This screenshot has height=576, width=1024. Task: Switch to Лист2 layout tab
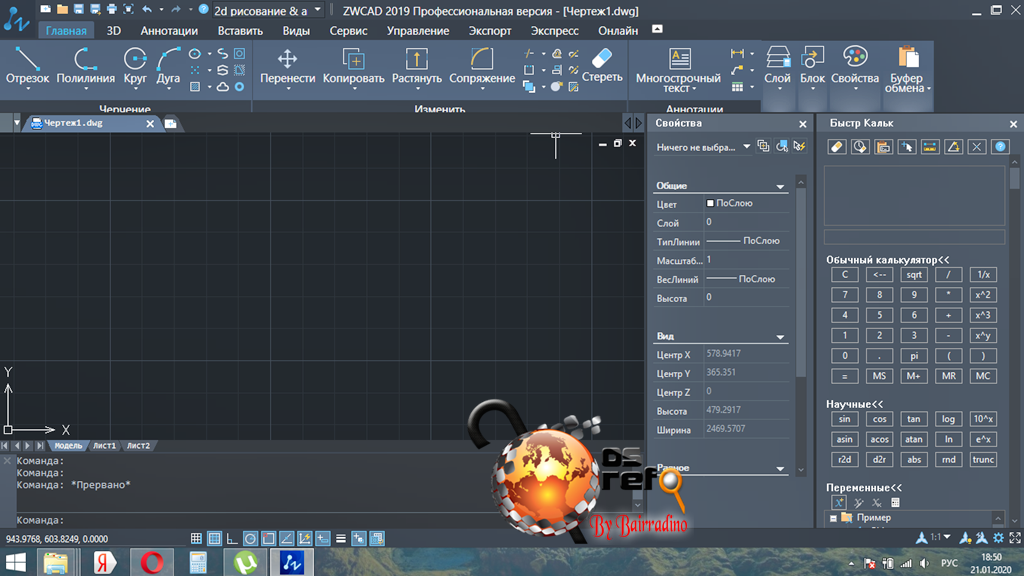138,446
